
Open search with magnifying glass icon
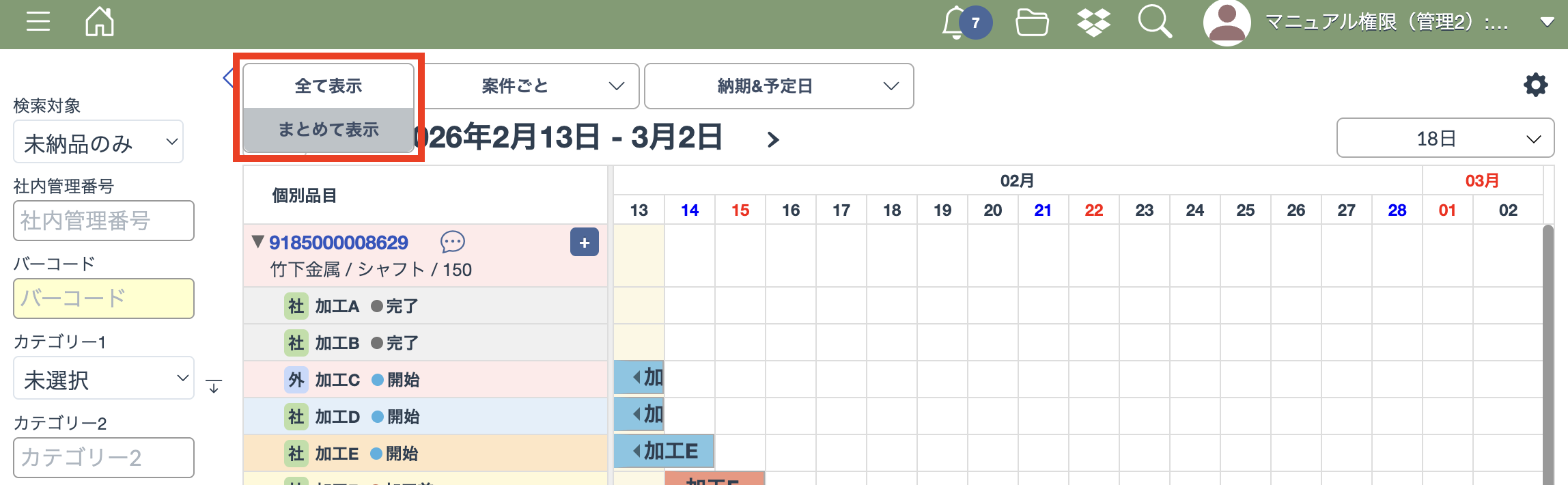1154,22
